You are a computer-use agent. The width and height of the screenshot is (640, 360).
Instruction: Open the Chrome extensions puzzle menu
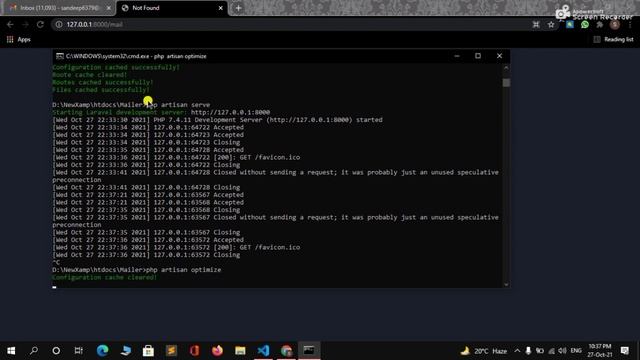point(600,24)
